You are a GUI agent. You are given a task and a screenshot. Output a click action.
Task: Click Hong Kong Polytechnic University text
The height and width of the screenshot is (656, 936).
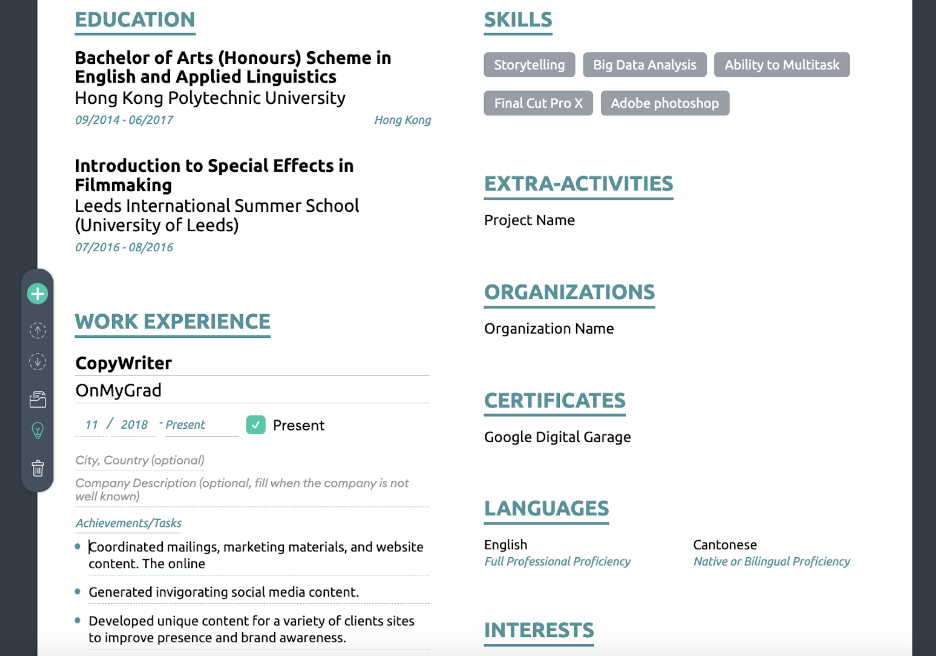click(x=210, y=98)
